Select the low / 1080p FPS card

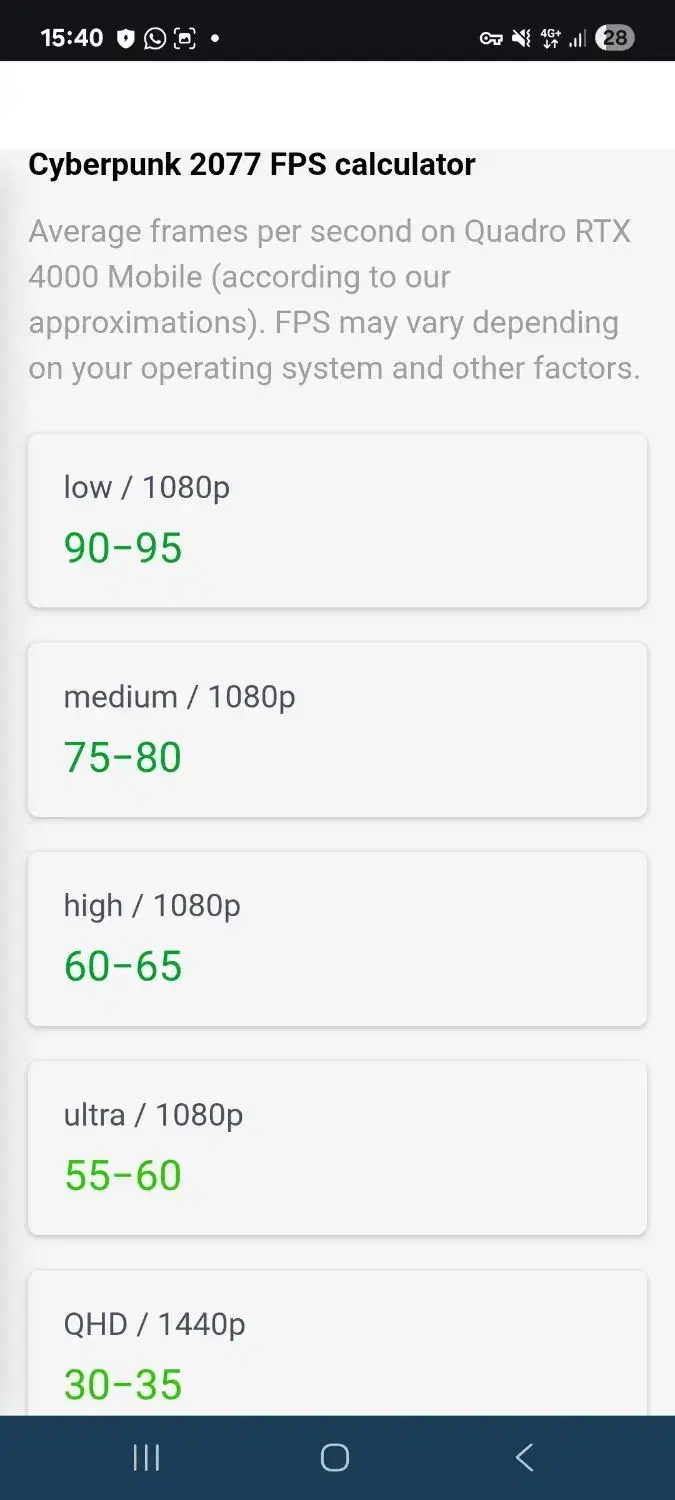[337, 520]
